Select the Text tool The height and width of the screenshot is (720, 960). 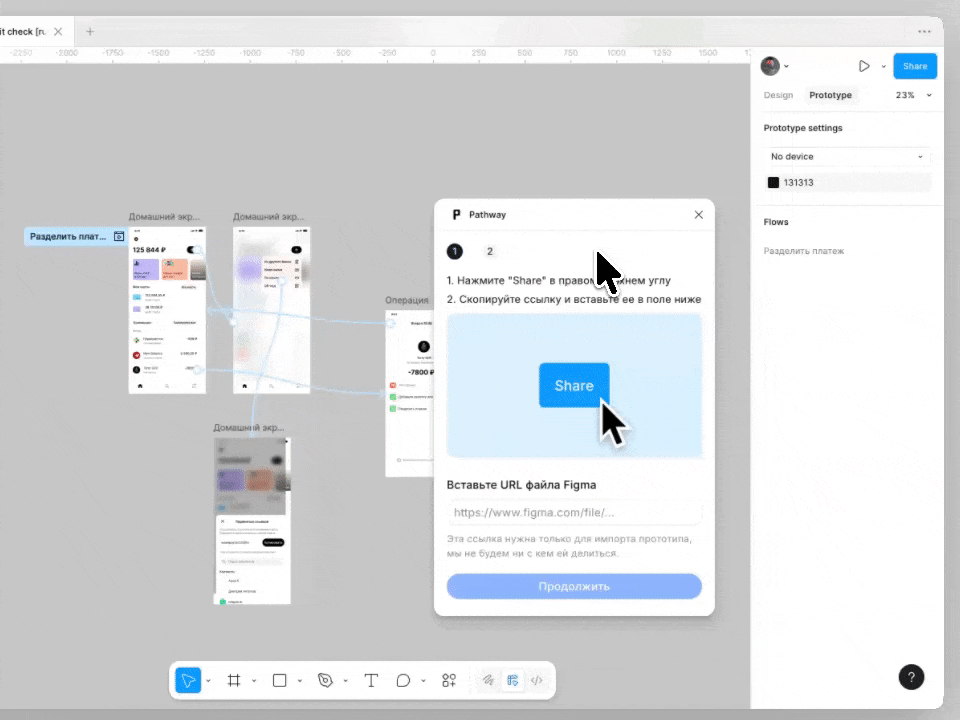[371, 681]
